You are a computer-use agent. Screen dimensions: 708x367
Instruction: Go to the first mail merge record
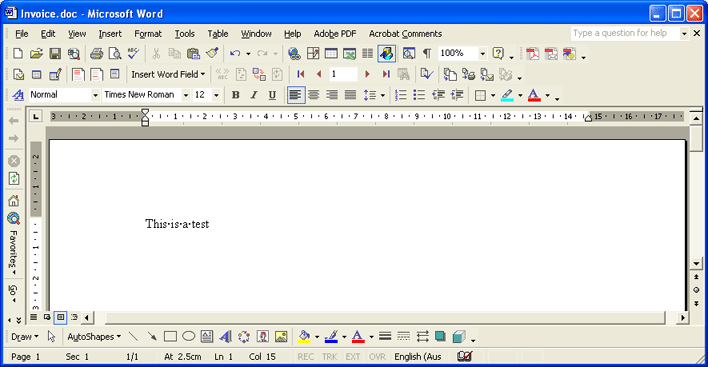tap(301, 74)
